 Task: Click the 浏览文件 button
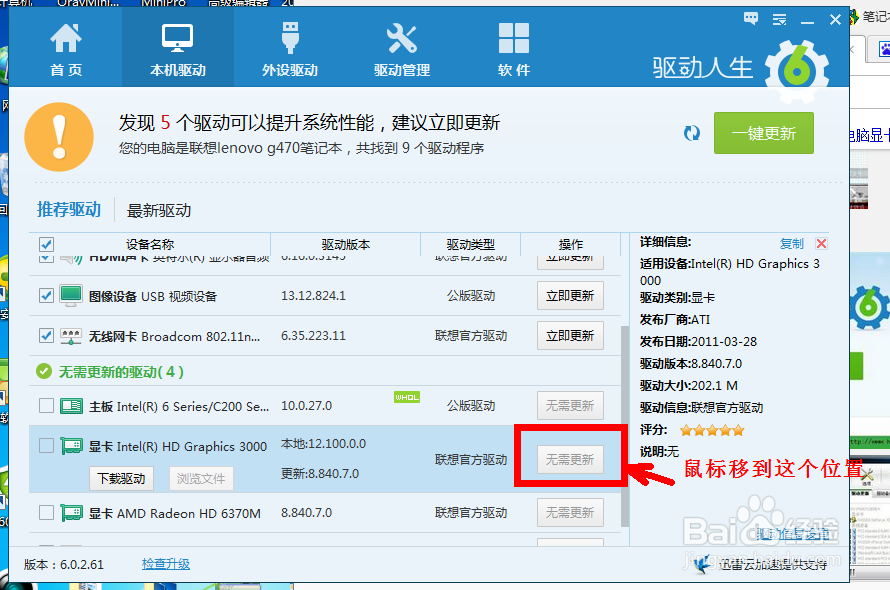[201, 478]
